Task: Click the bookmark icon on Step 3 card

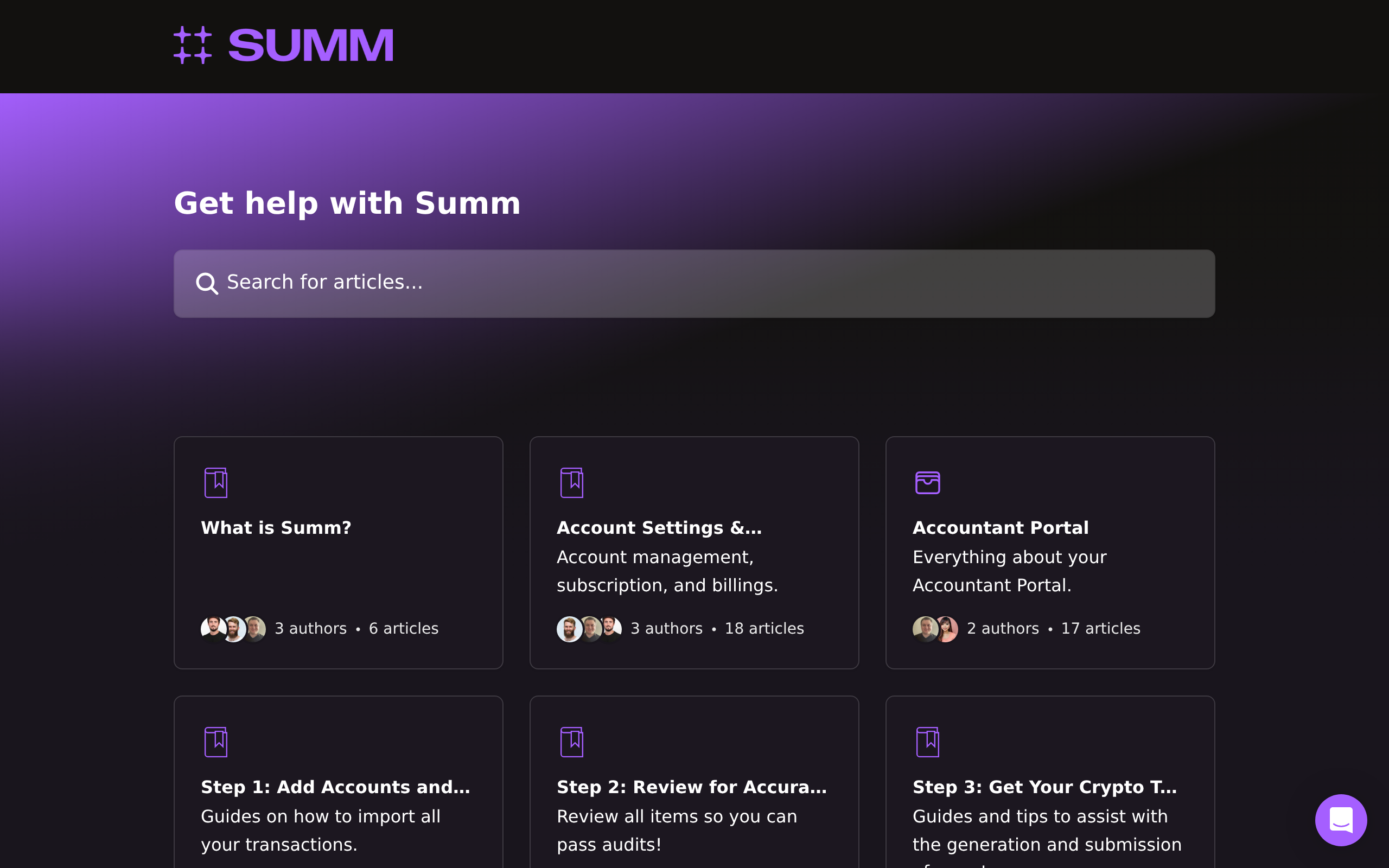Action: tap(927, 742)
